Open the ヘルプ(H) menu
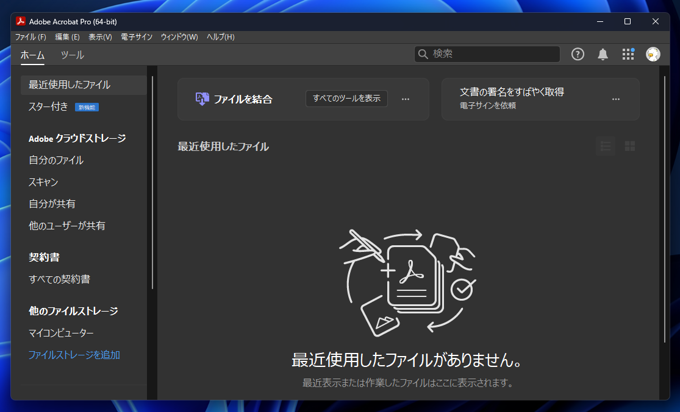Image resolution: width=680 pixels, height=412 pixels. [220, 37]
